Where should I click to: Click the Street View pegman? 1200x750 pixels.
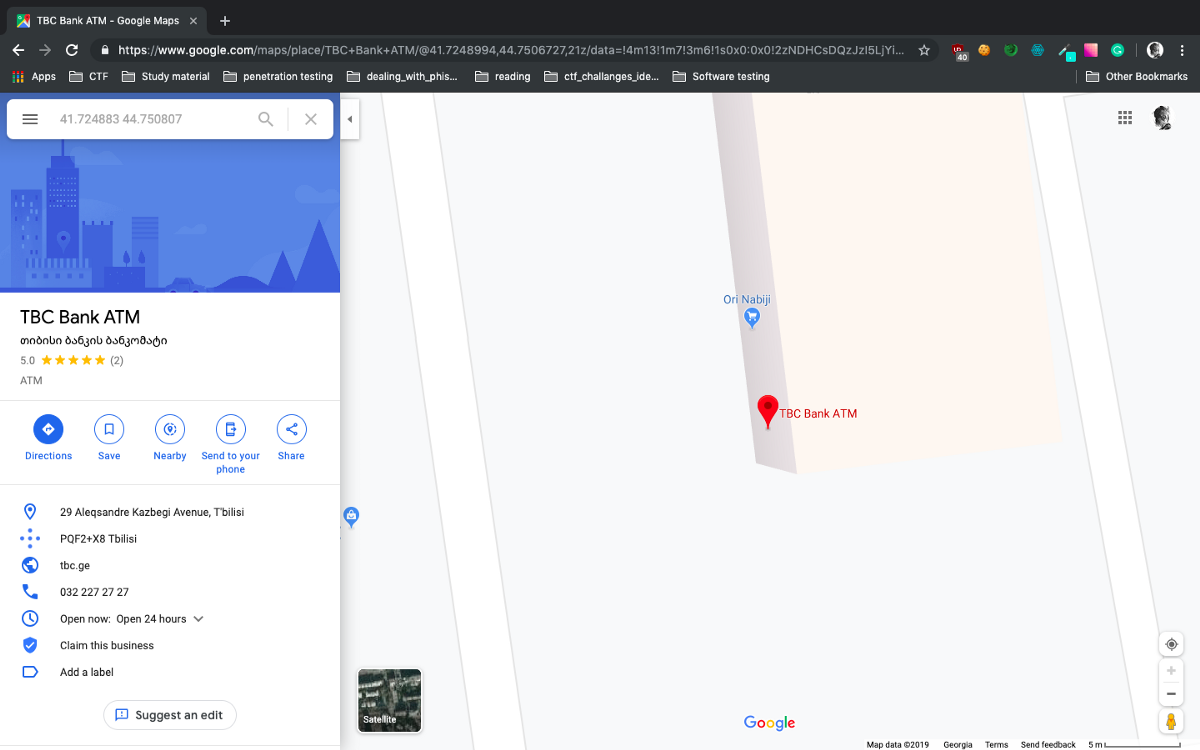pyautogui.click(x=1171, y=721)
